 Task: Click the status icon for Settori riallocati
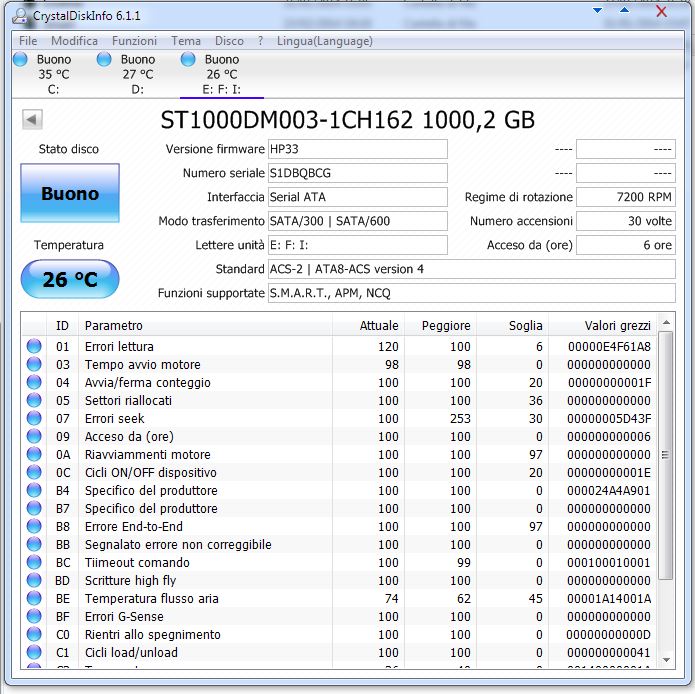coord(34,401)
